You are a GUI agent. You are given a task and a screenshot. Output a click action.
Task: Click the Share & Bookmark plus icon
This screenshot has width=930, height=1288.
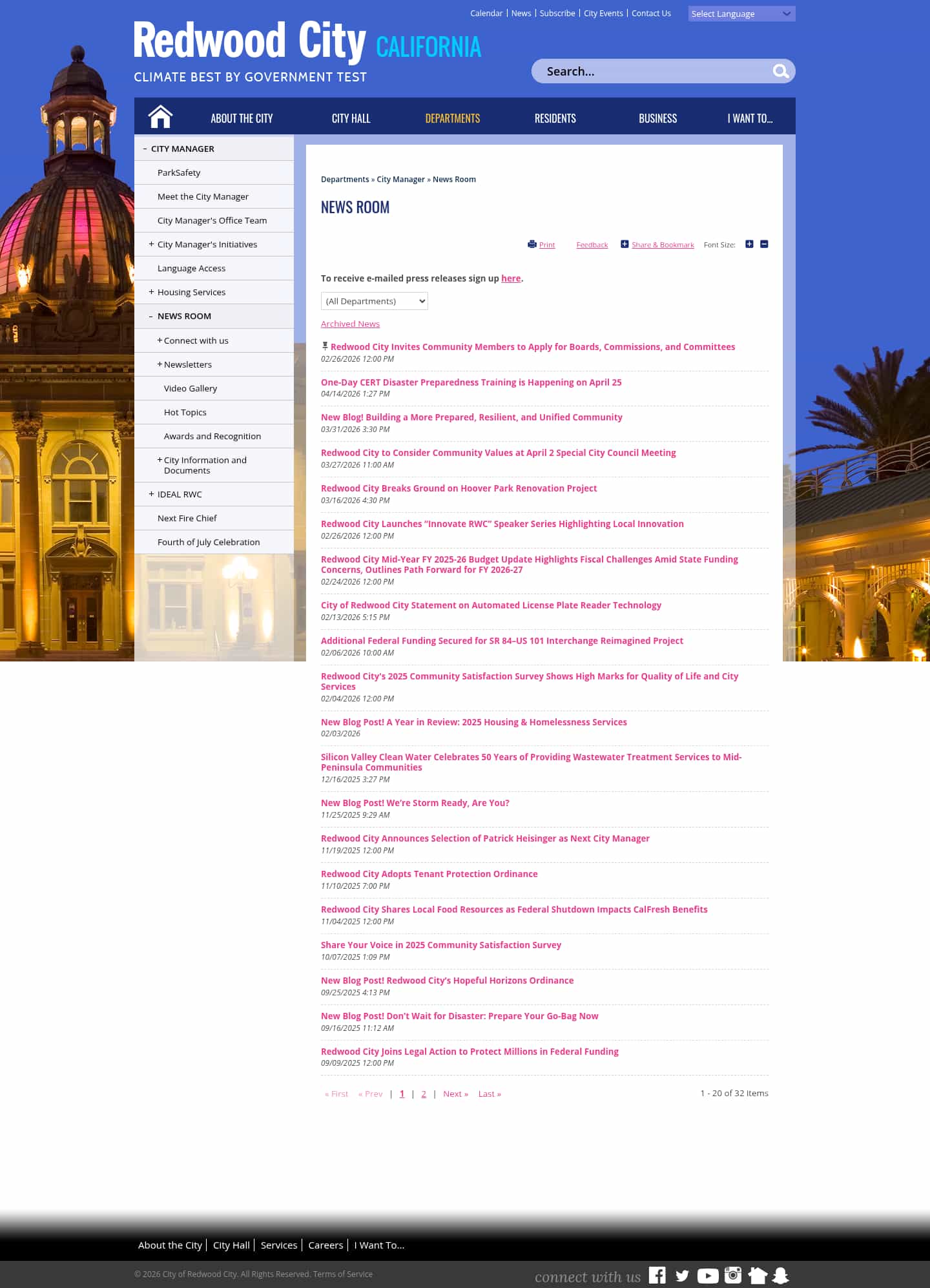tap(625, 244)
